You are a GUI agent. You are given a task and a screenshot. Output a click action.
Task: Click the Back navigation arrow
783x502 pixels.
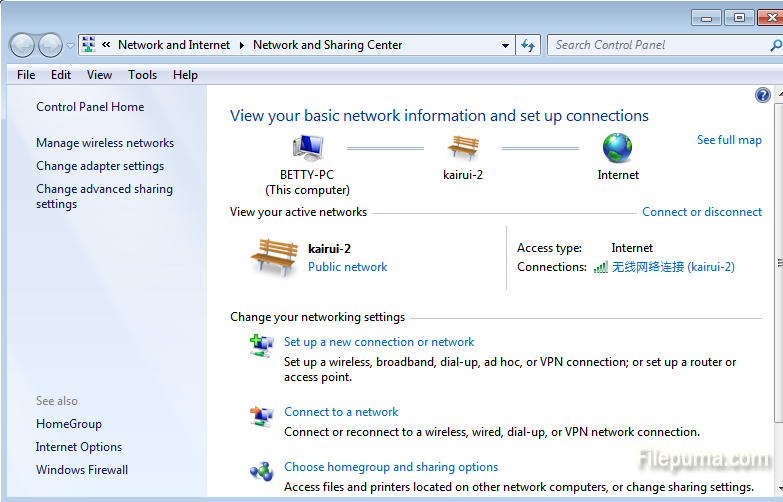22,45
